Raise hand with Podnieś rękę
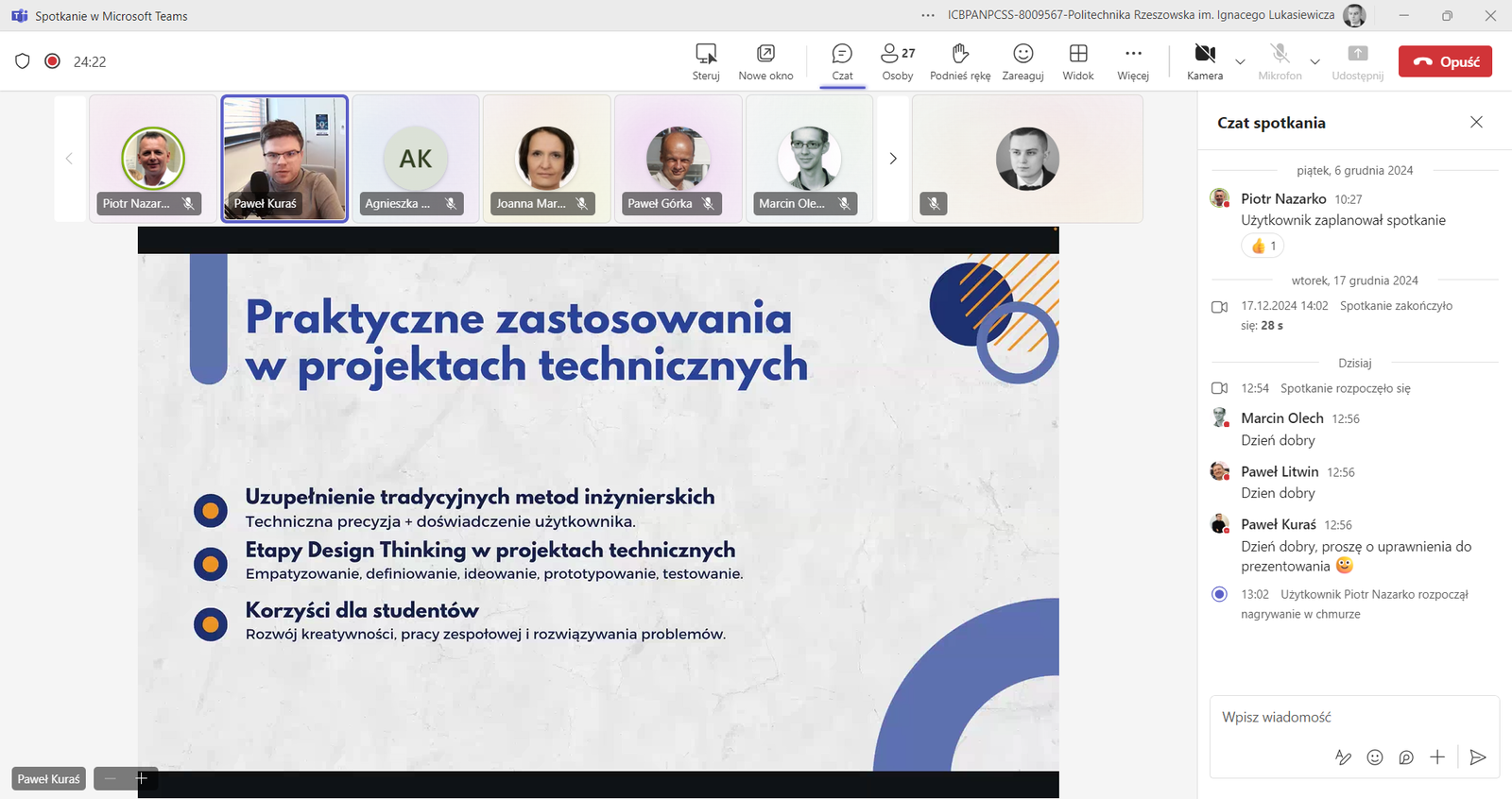The height and width of the screenshot is (799, 1512). [x=960, y=61]
